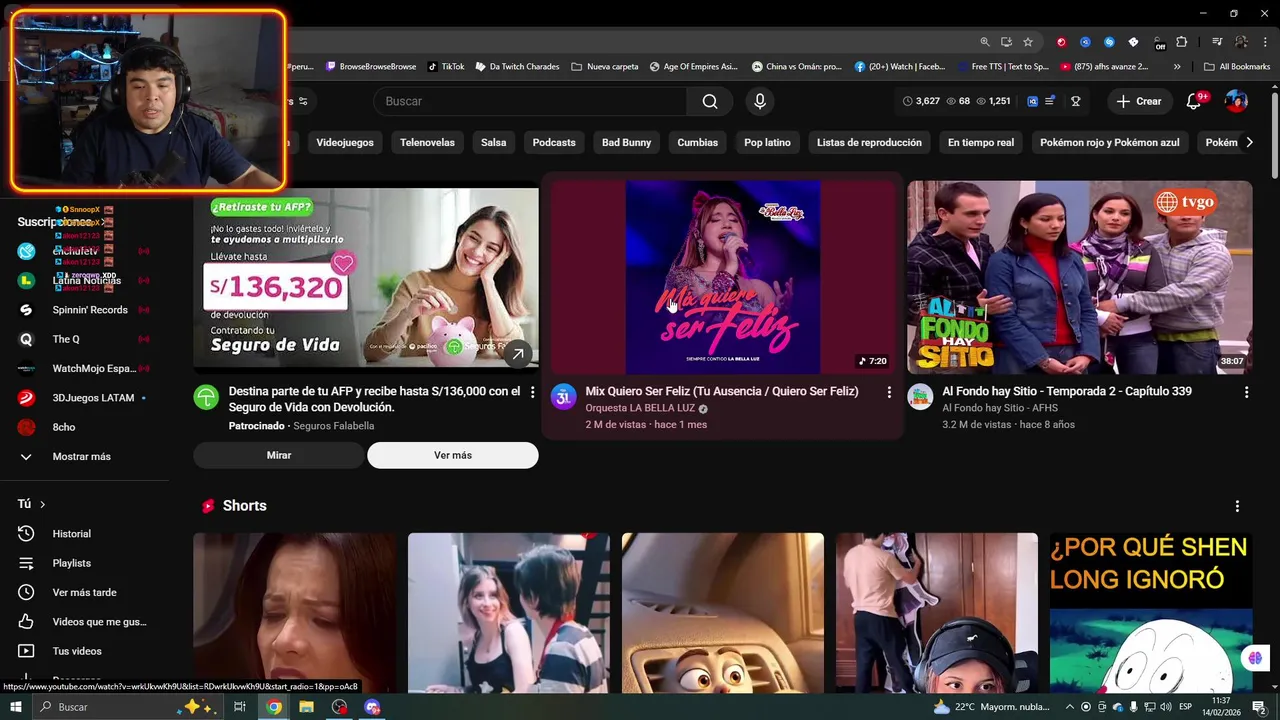Open Chrome extensions puzzle icon
Viewport: 1280px width, 720px height.
click(1182, 42)
